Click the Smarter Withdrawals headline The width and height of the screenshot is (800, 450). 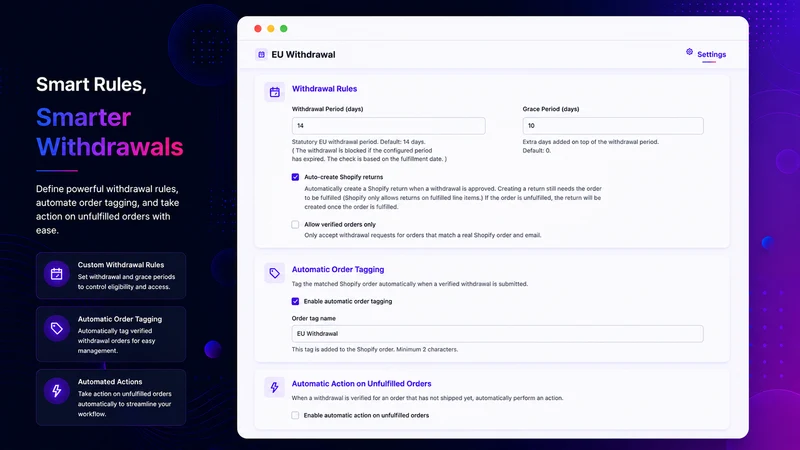[109, 132]
